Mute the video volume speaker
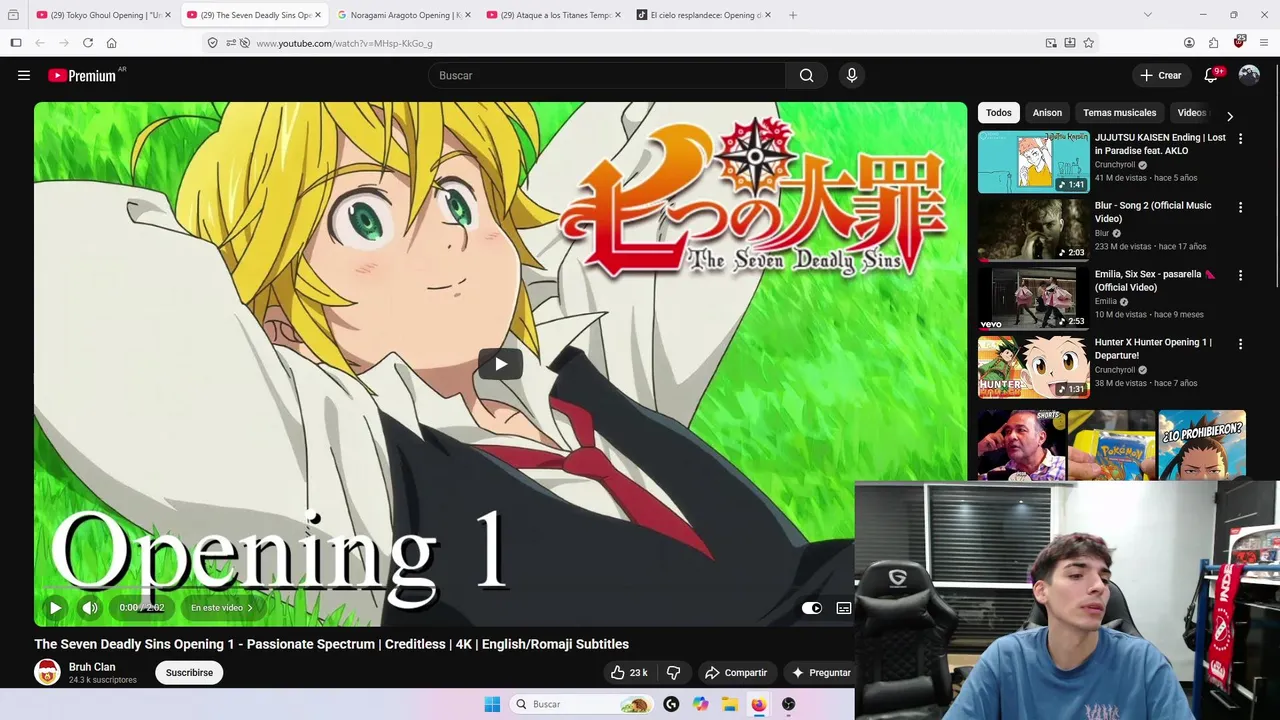This screenshot has height=720, width=1280. [x=90, y=607]
